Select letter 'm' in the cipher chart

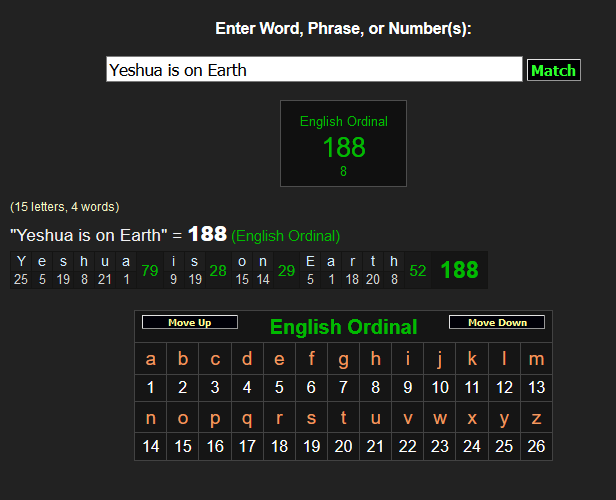pyautogui.click(x=536, y=359)
